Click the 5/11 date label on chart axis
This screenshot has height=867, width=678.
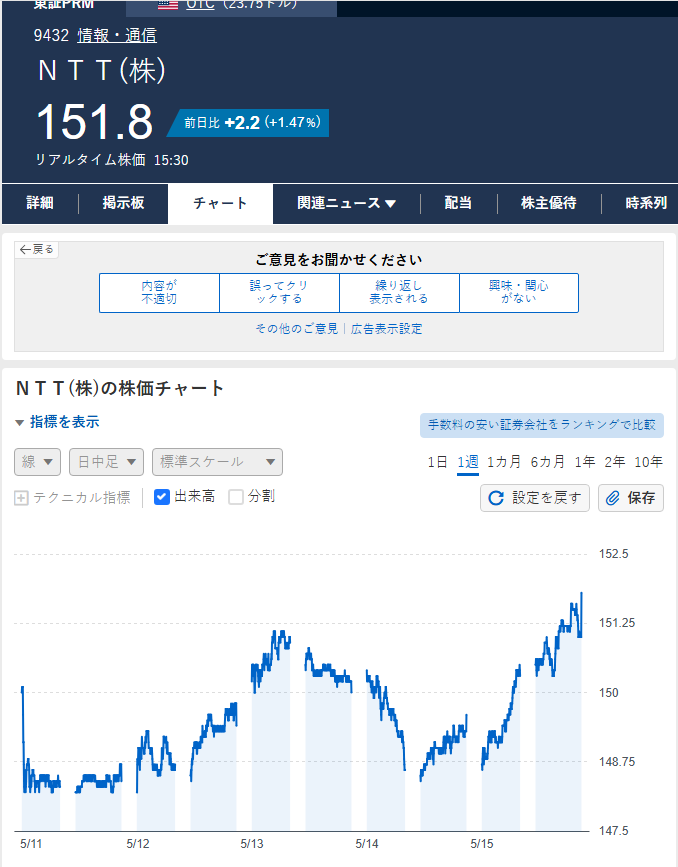pos(31,844)
